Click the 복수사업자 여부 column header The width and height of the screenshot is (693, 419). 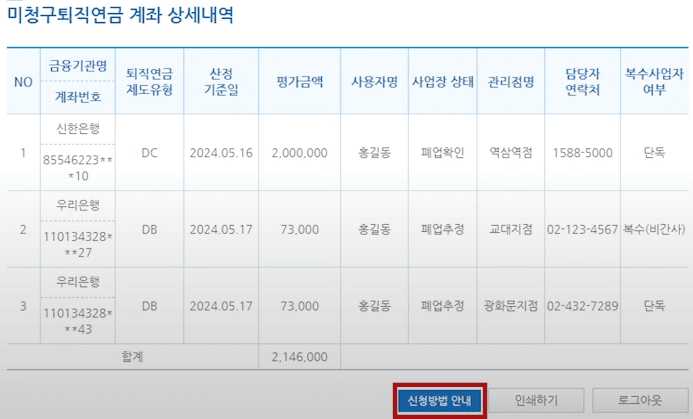[654, 82]
